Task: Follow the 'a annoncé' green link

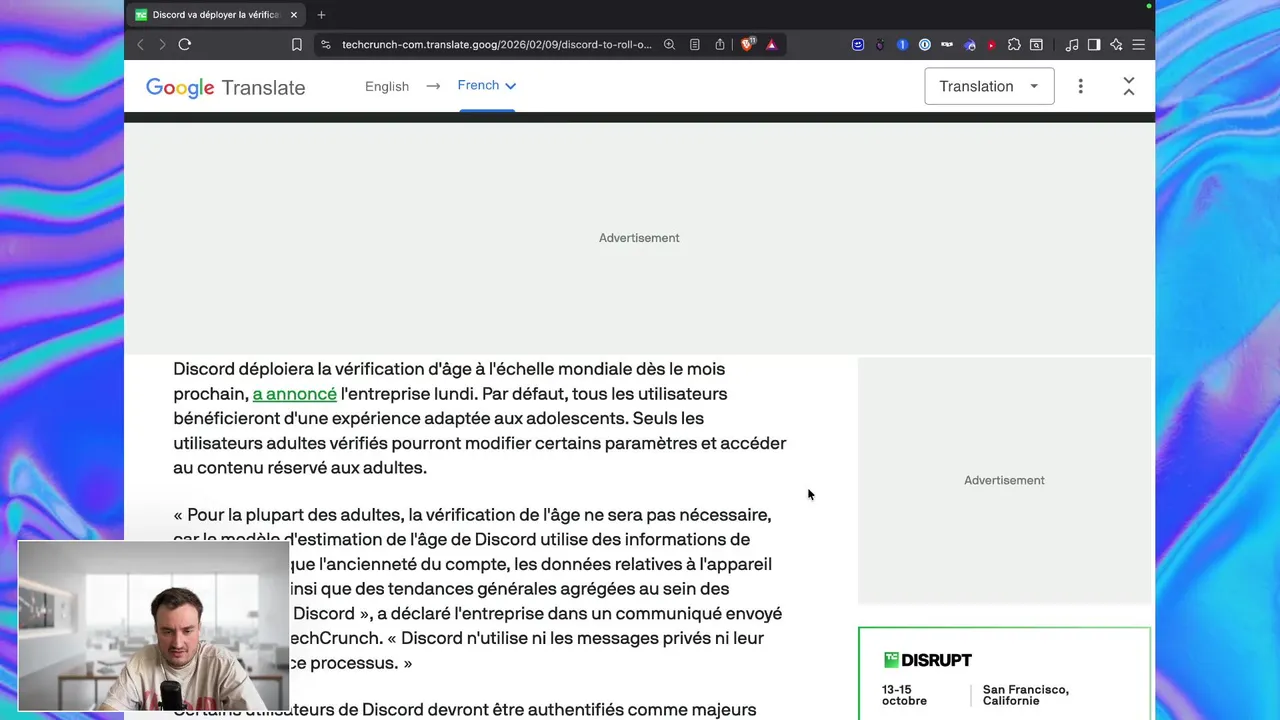Action: coord(294,394)
